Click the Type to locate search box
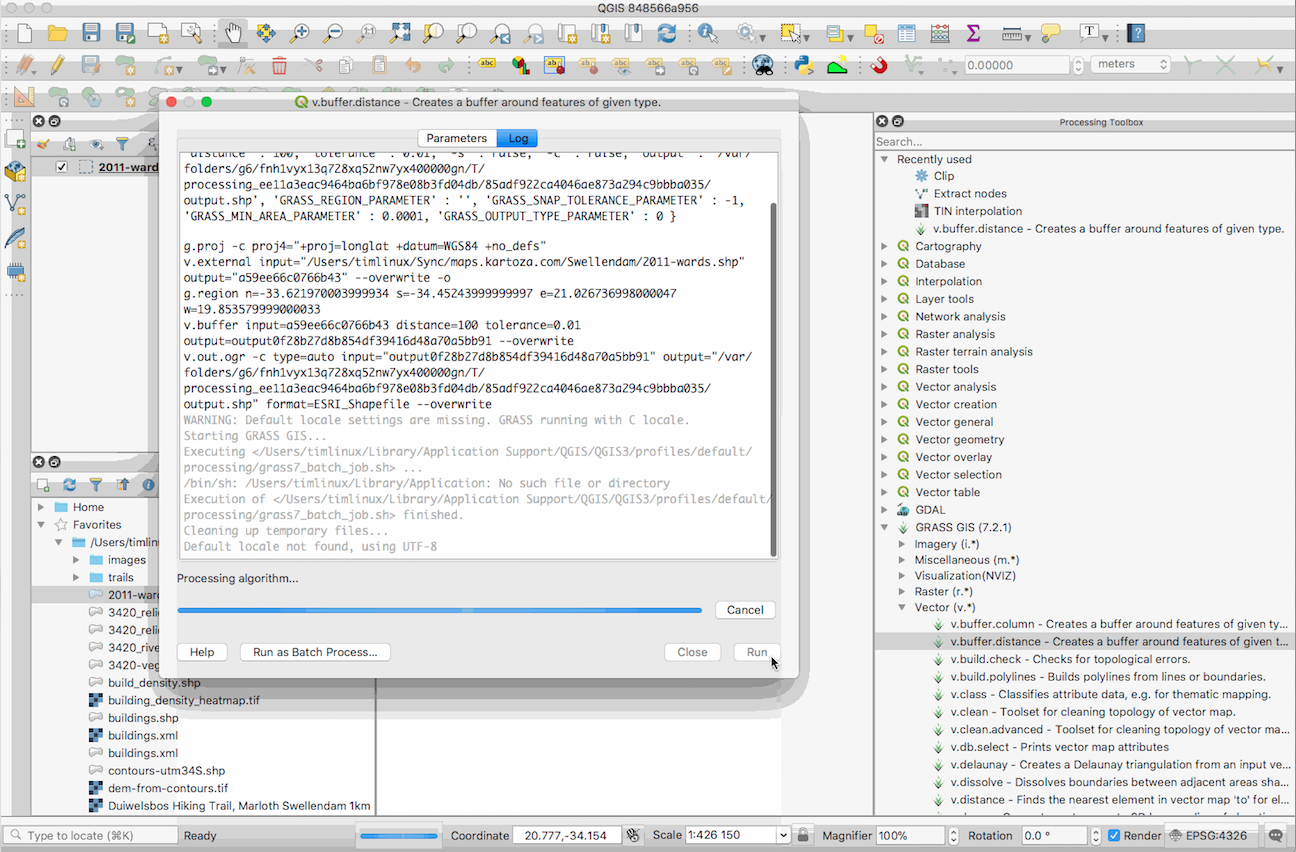The width and height of the screenshot is (1296, 852). pyautogui.click(x=90, y=836)
